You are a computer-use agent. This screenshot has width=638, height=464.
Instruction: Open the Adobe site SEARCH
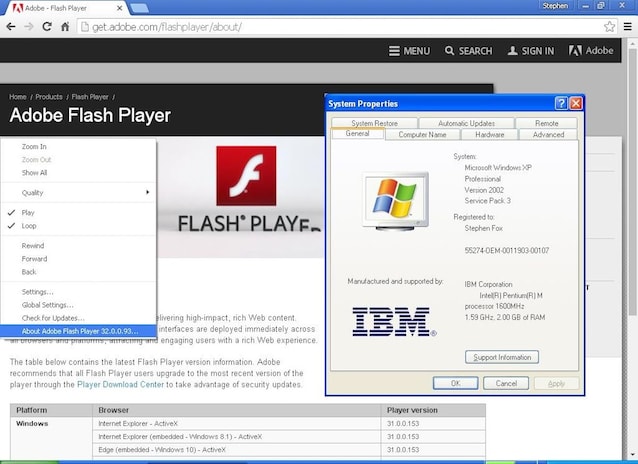(x=468, y=51)
